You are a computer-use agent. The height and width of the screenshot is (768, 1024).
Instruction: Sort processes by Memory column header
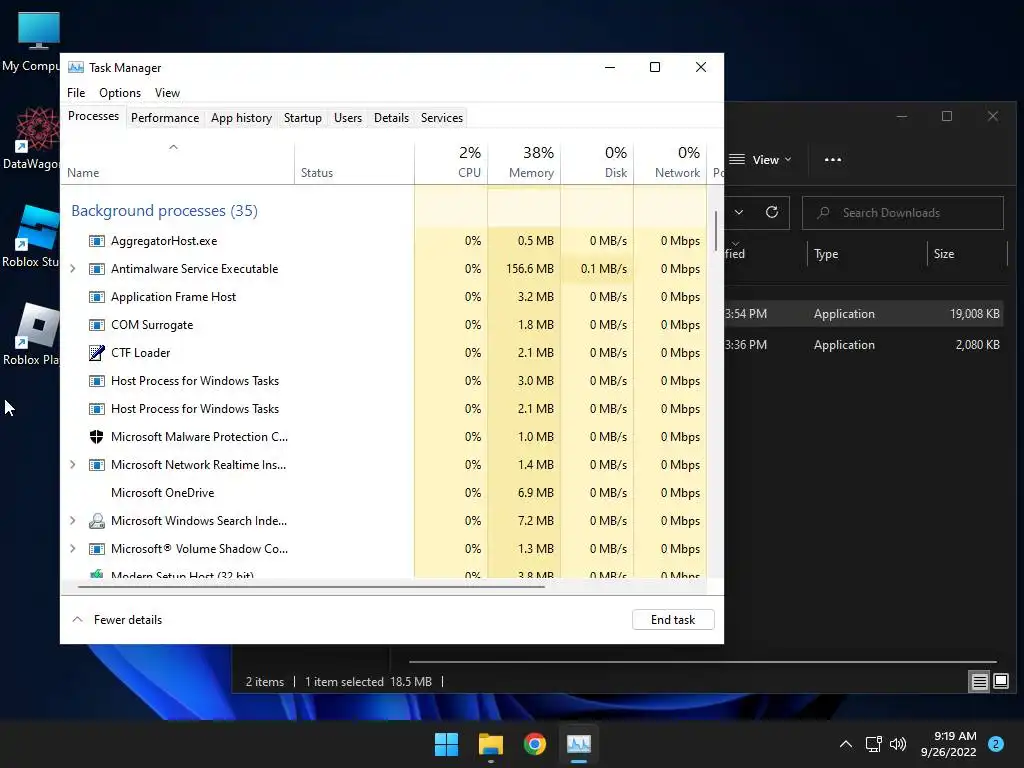[x=524, y=163]
